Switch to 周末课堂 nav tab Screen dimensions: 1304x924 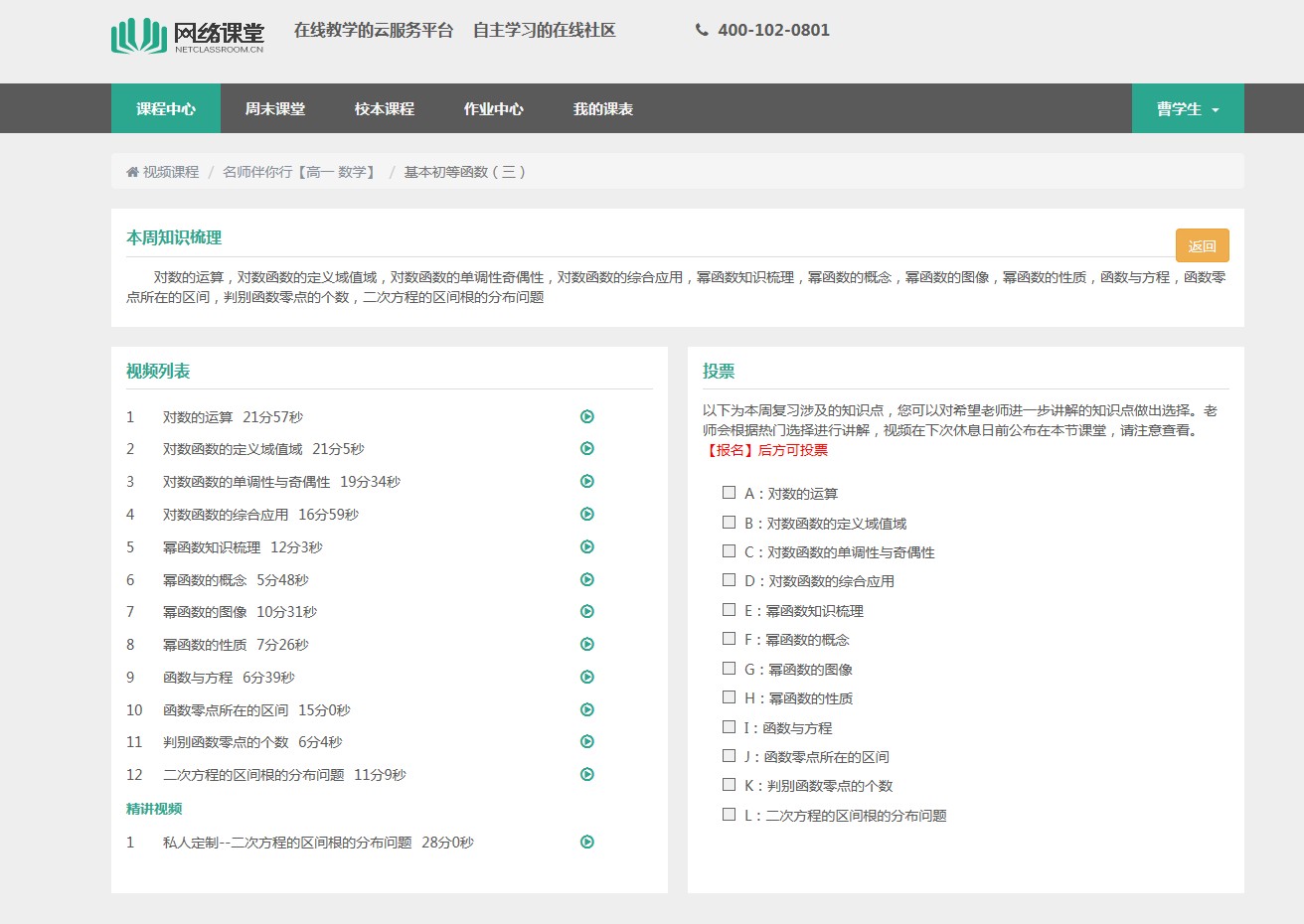coord(275,109)
